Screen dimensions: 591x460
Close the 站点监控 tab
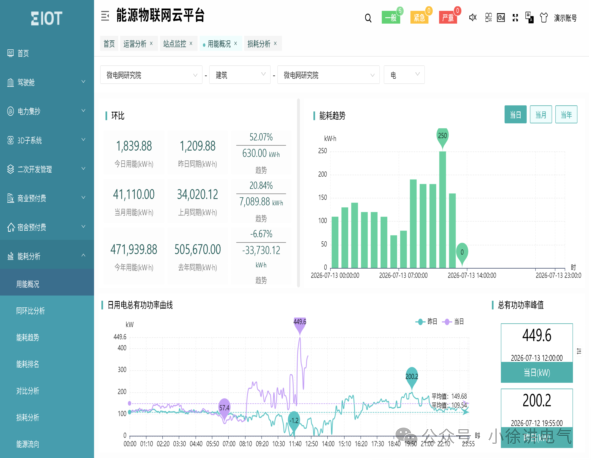coord(191,43)
